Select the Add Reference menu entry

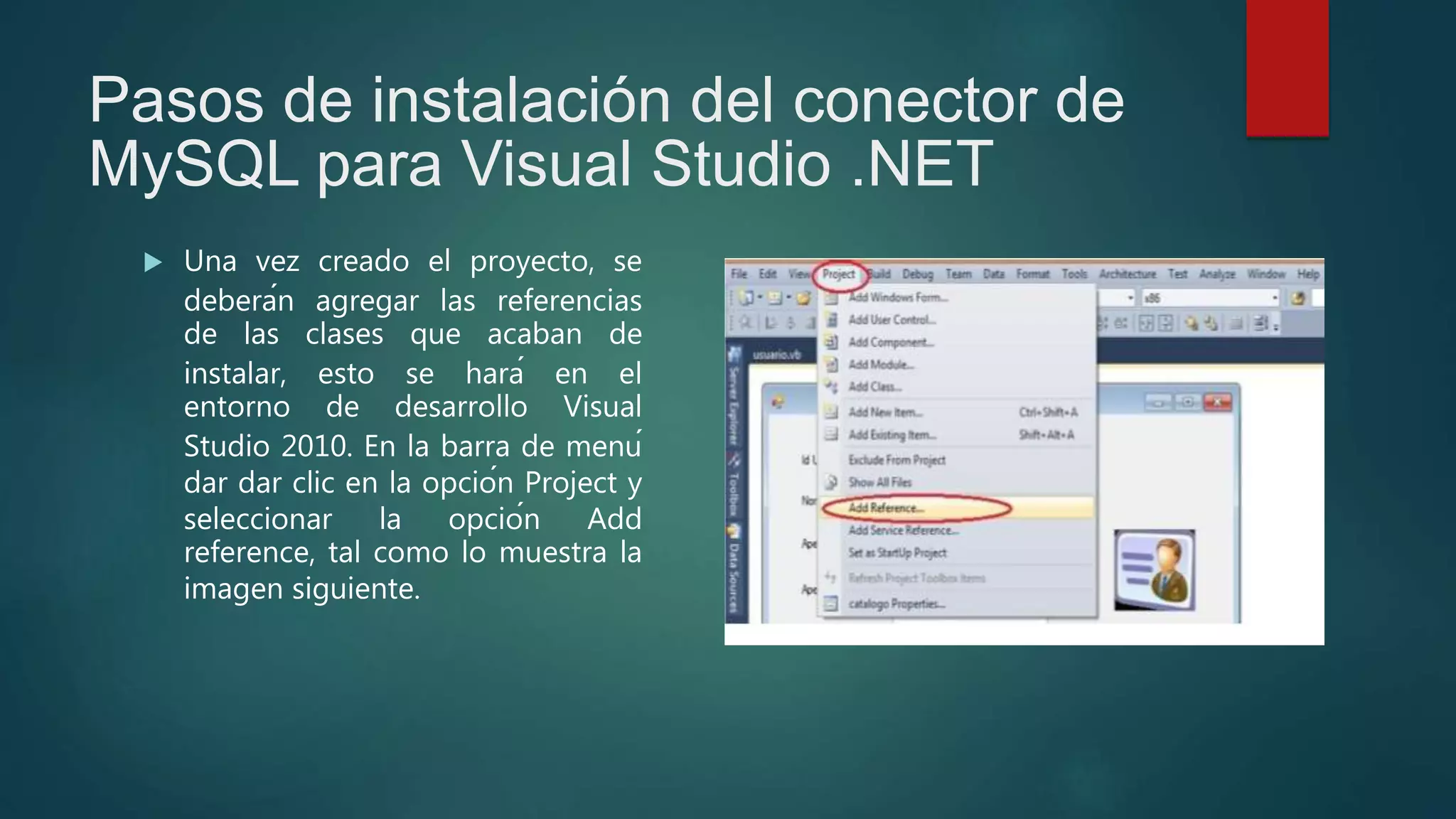point(956,508)
